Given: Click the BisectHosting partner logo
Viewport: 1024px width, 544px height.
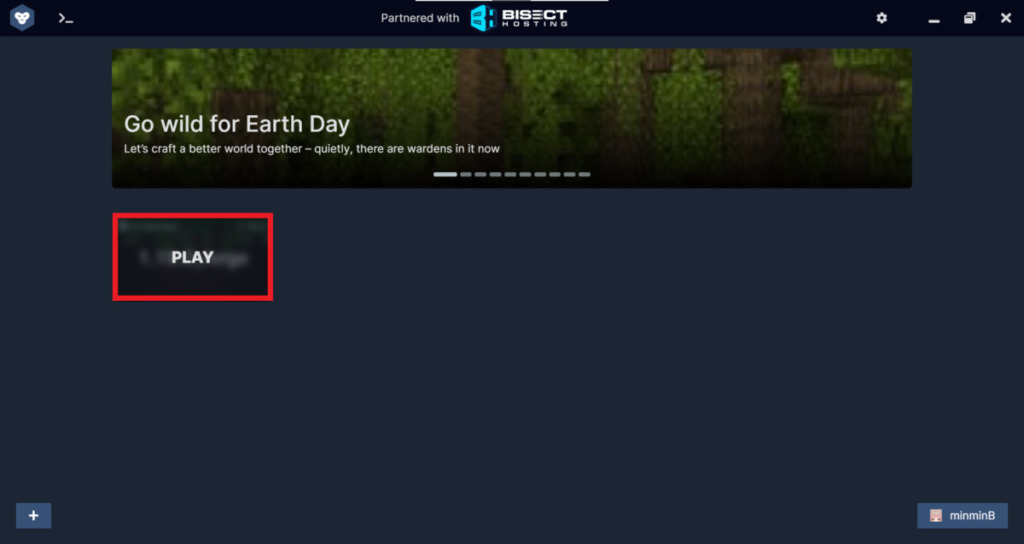Looking at the screenshot, I should pos(519,18).
